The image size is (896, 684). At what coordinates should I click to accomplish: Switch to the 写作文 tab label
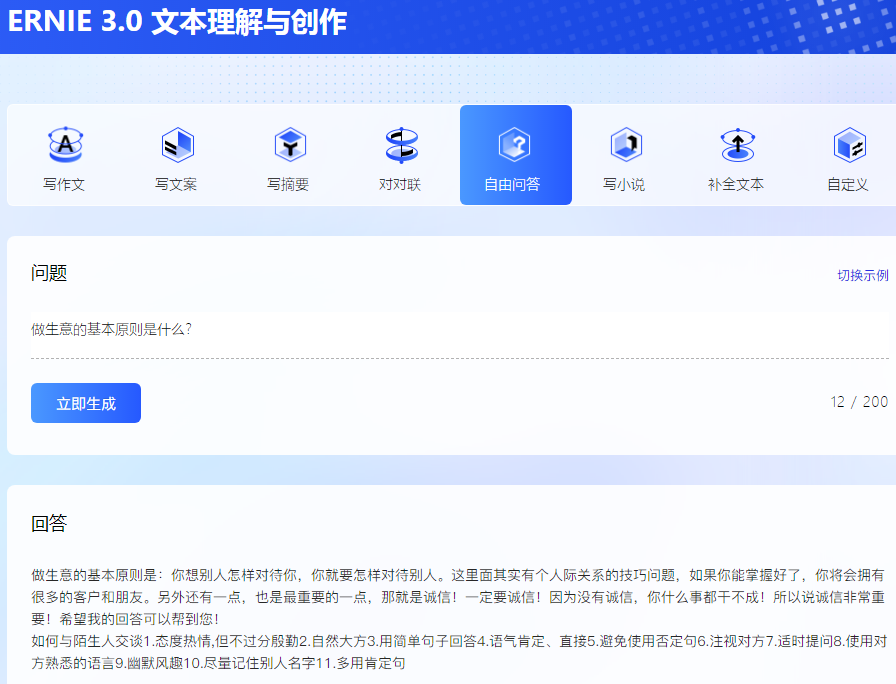pyautogui.click(x=64, y=185)
